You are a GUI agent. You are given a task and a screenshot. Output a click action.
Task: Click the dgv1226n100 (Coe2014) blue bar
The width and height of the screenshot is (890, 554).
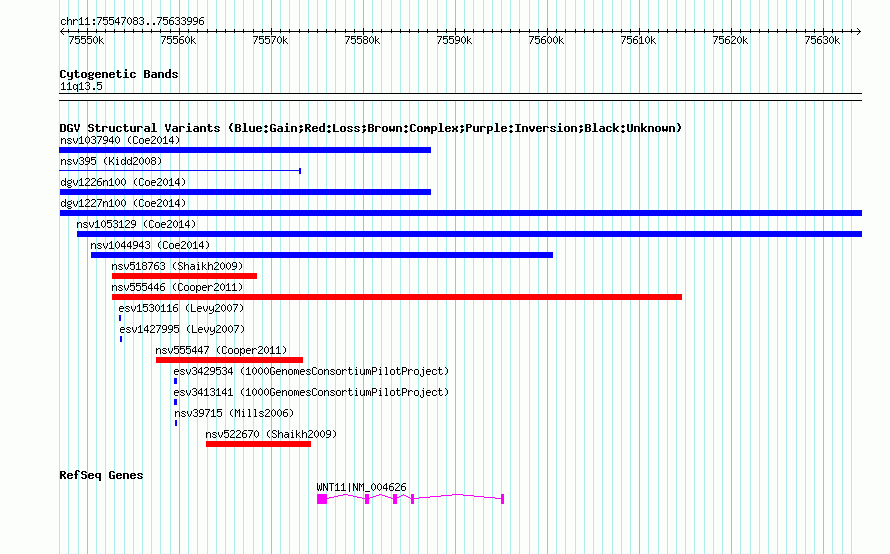245,192
